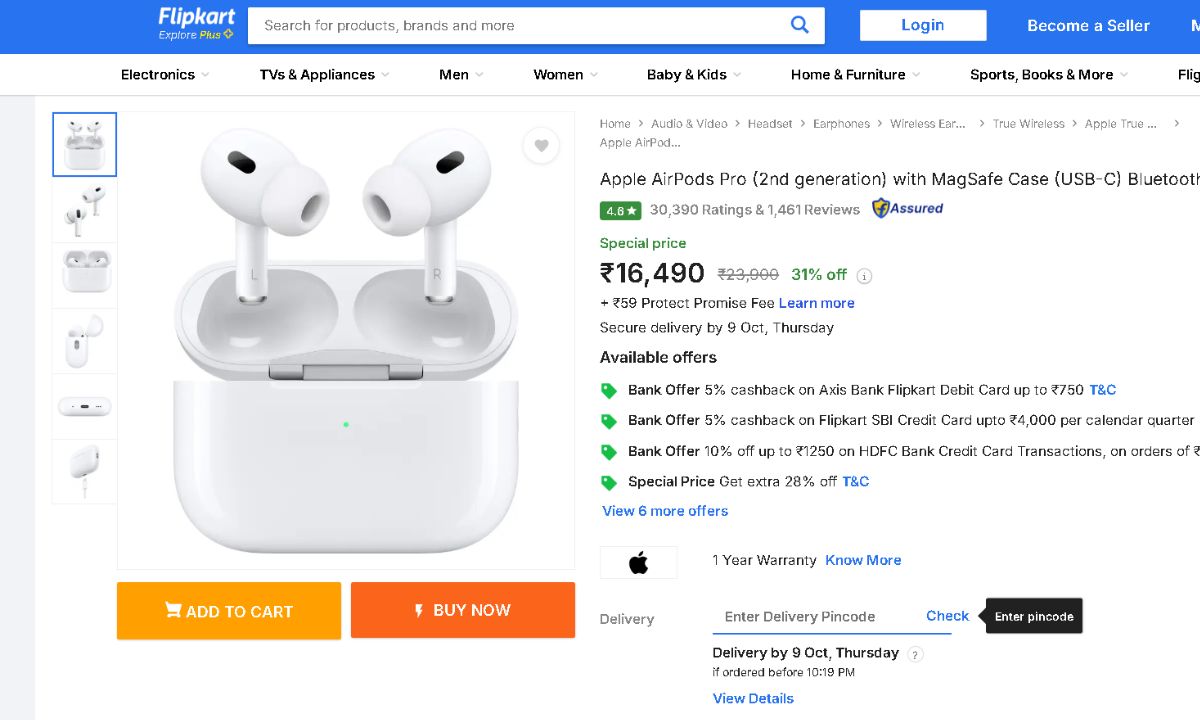Open the Home & Furniture dropdown
This screenshot has height=720, width=1200.
(855, 75)
